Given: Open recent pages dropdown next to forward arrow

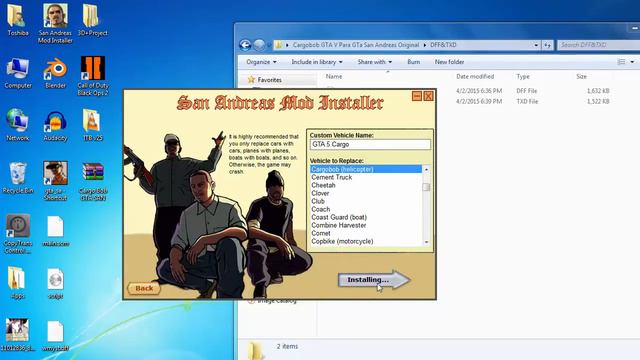Looking at the screenshot, I should coord(269,45).
